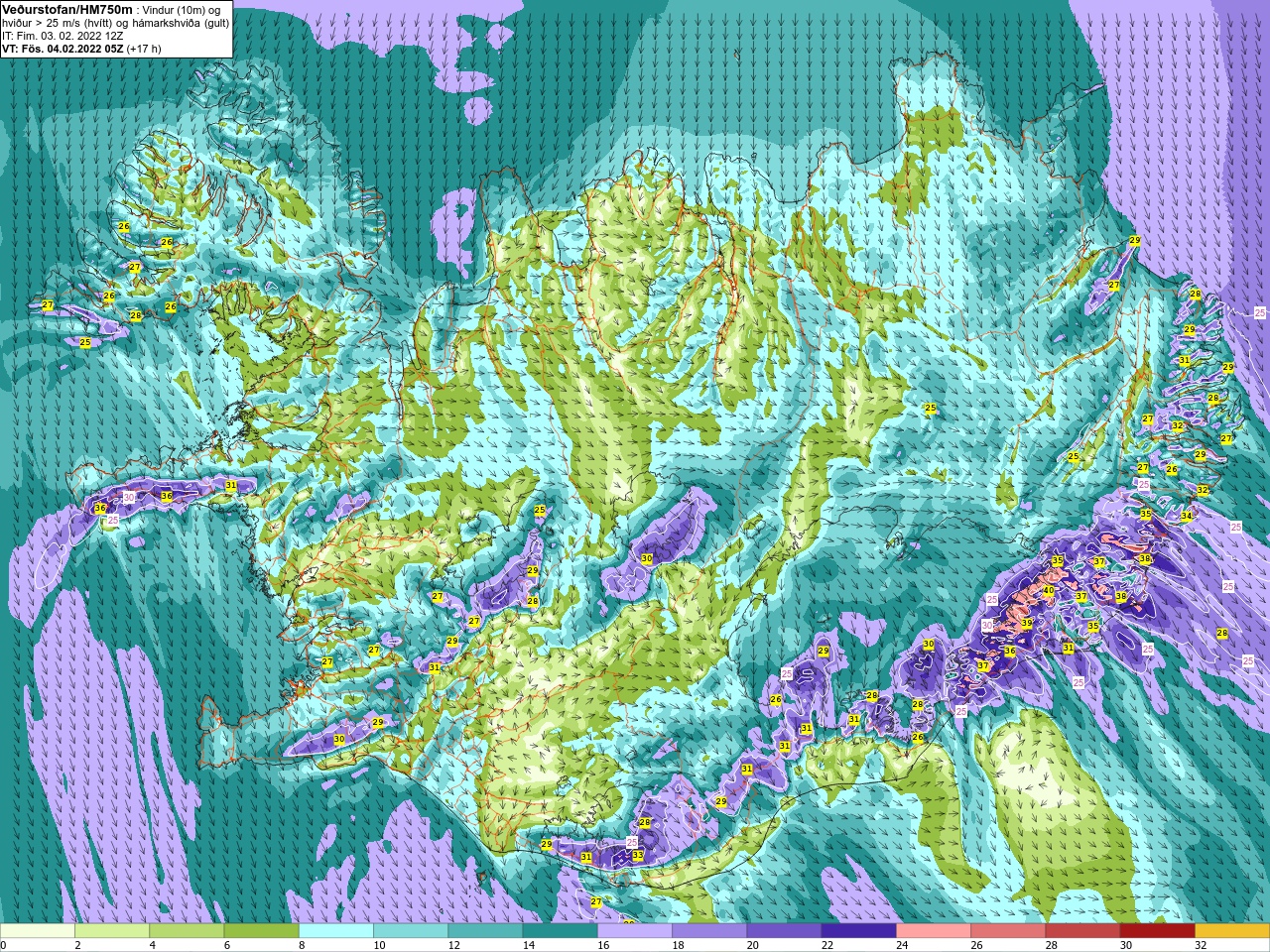Select the 26–28 m/s salmon legend swatch
The height and width of the screenshot is (952, 1270).
pyautogui.click(x=1009, y=931)
